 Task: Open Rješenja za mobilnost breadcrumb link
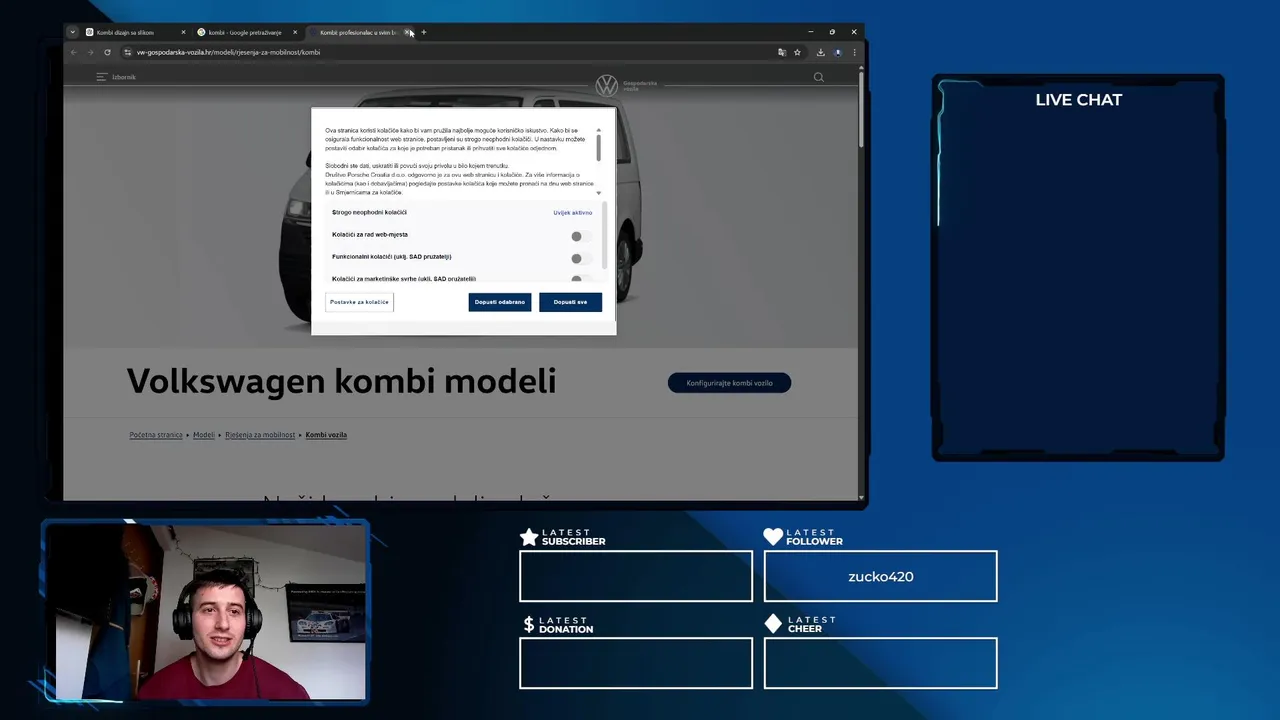point(260,435)
